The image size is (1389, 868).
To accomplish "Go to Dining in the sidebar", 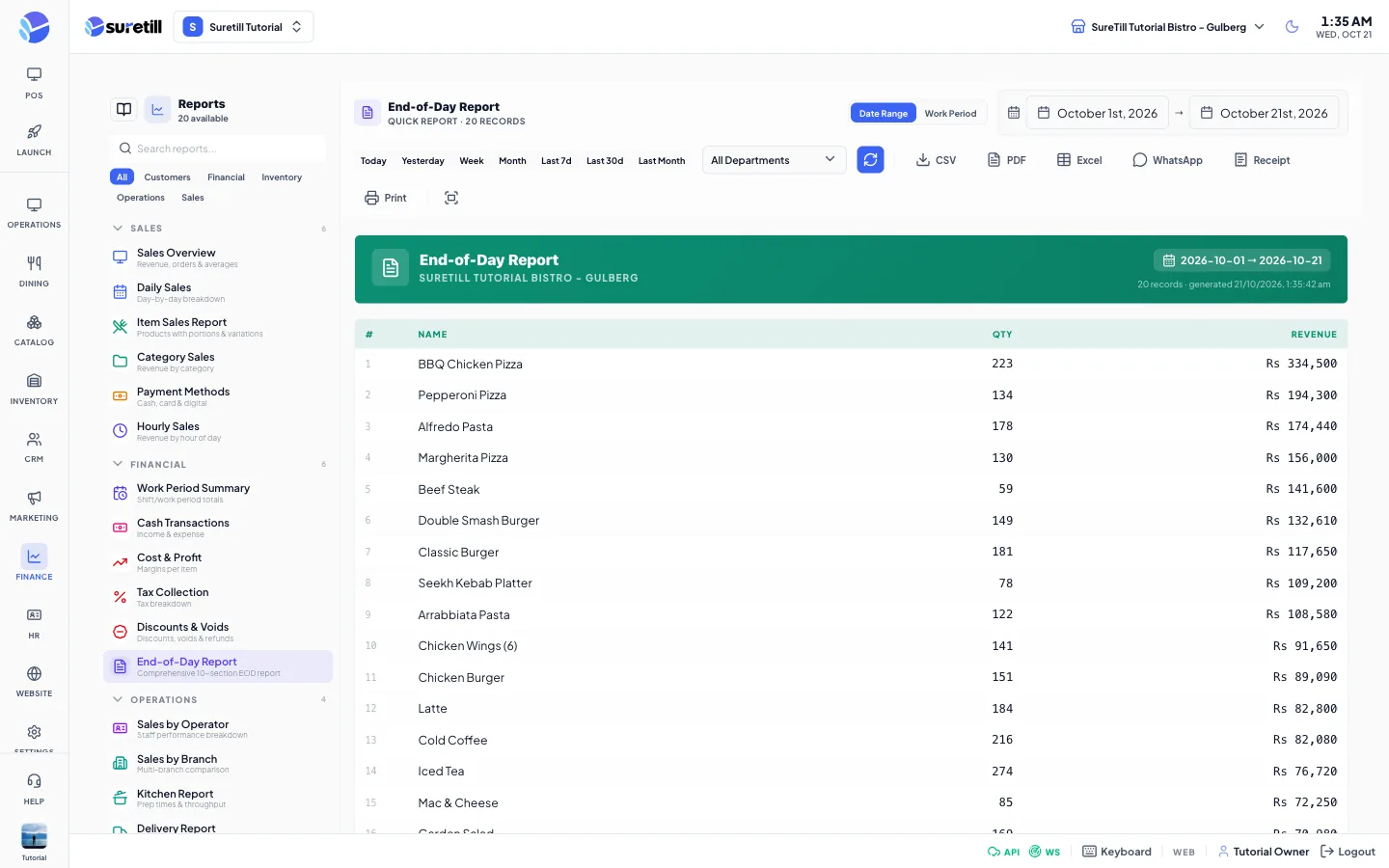I will (x=34, y=271).
